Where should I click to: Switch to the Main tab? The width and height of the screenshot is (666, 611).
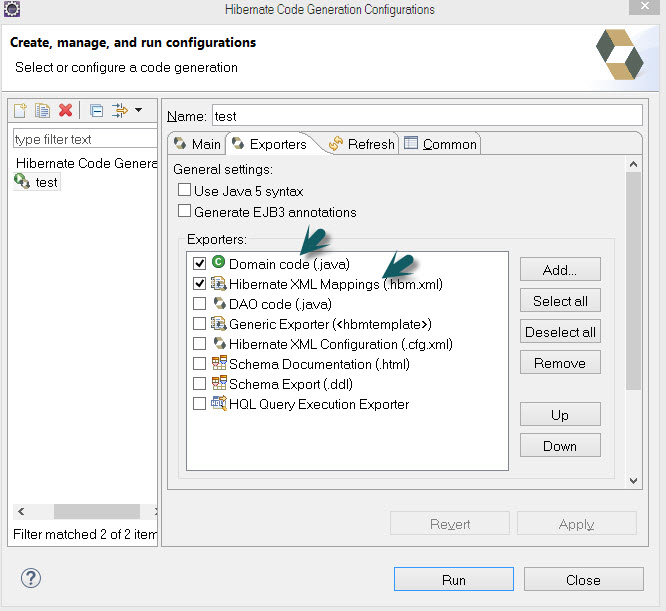click(x=197, y=144)
